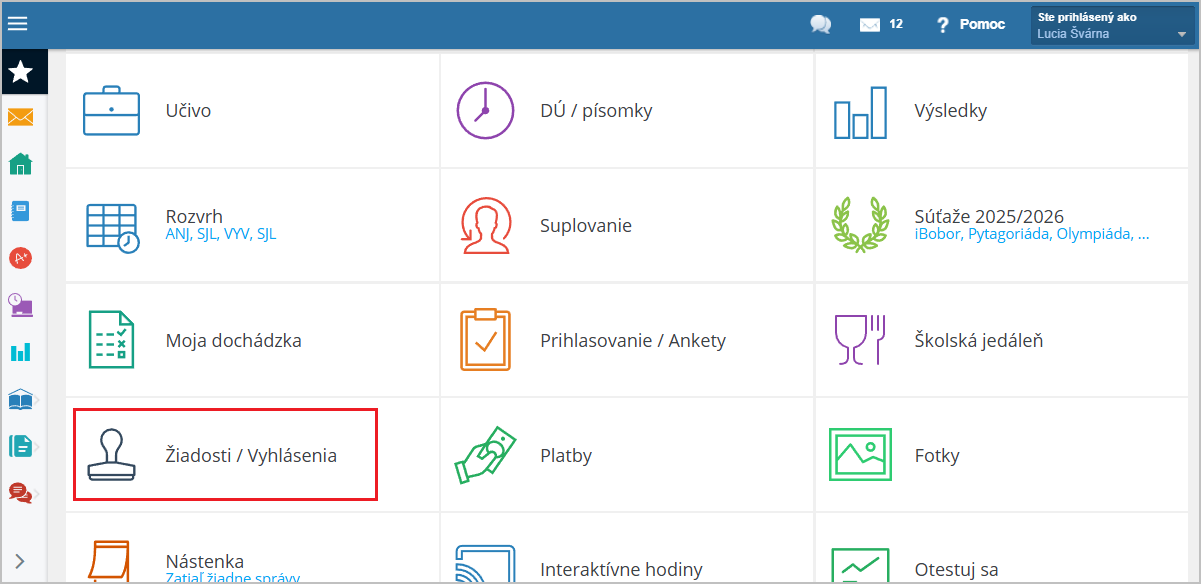Viewport: 1201px width, 584px height.
Task: Open chat bubbles icon in top bar
Action: pyautogui.click(x=821, y=25)
